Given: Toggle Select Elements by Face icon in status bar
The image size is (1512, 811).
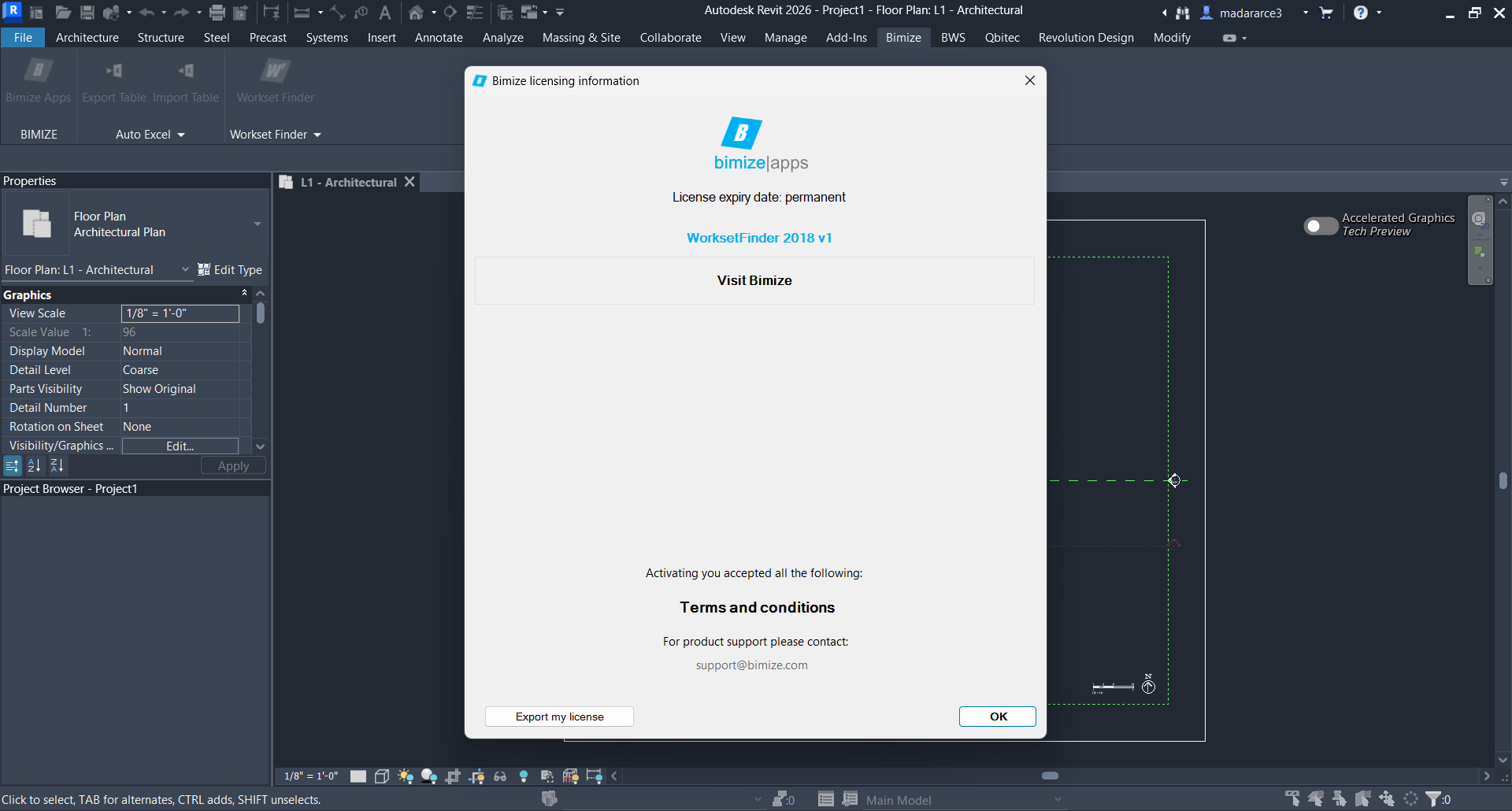Looking at the screenshot, I should 1363,799.
